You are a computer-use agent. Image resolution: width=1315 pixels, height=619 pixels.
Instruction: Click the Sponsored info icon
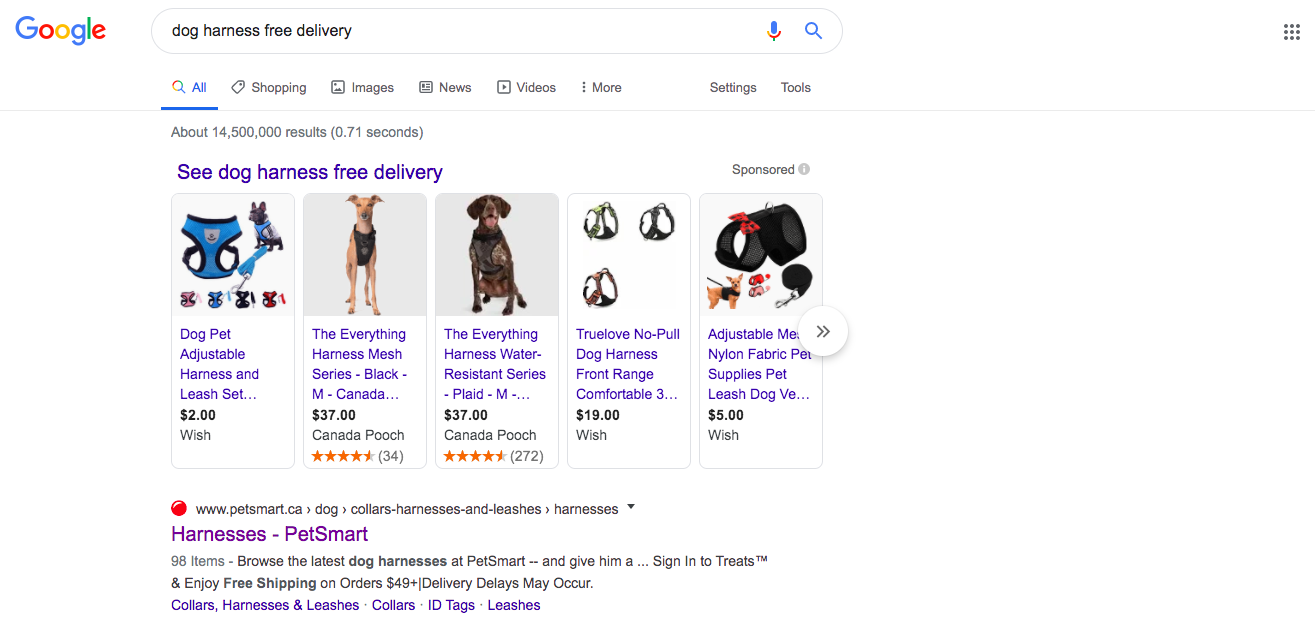tap(804, 170)
